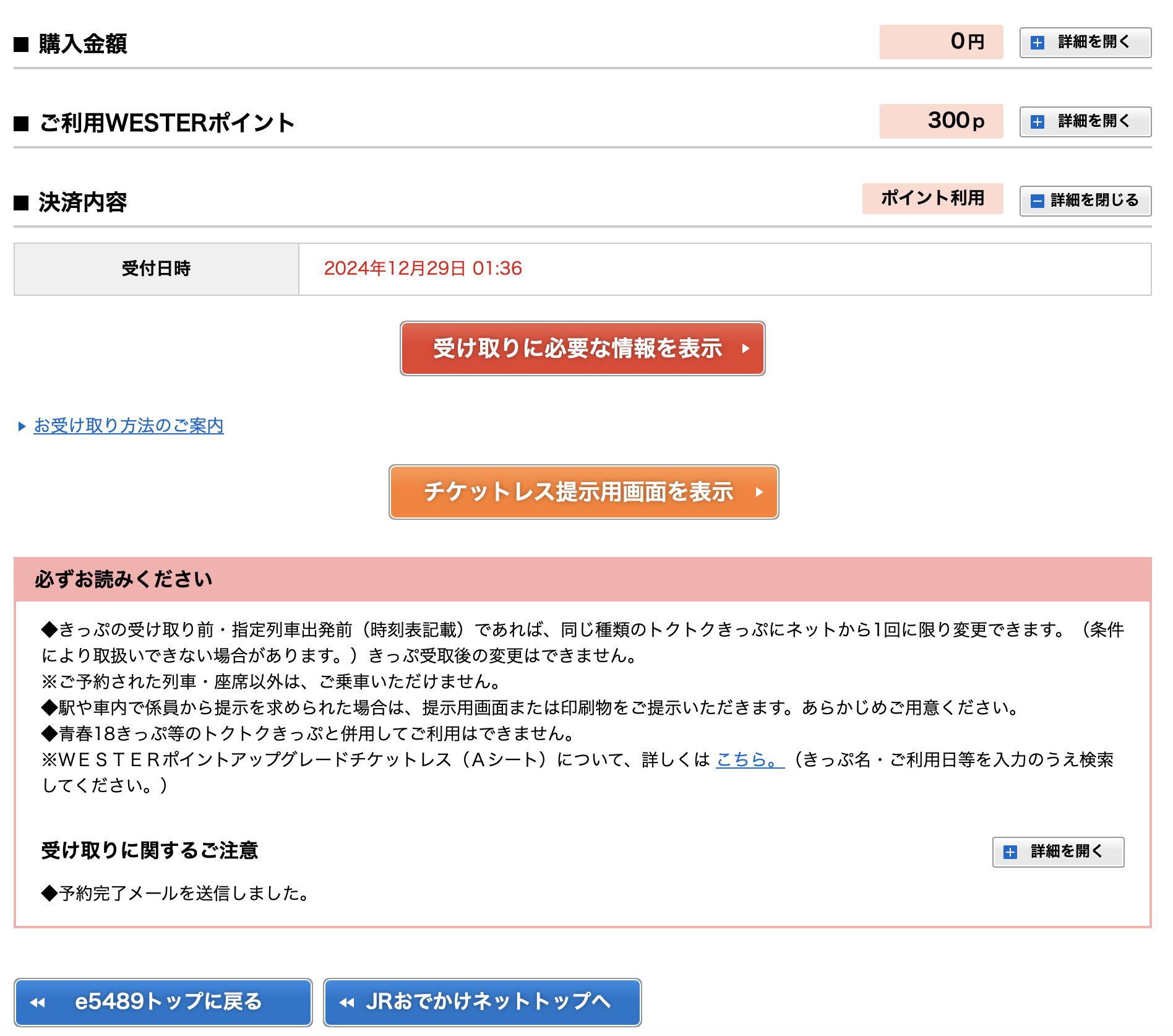
Task: Click the 受付日時 table header cell
Action: [x=157, y=269]
